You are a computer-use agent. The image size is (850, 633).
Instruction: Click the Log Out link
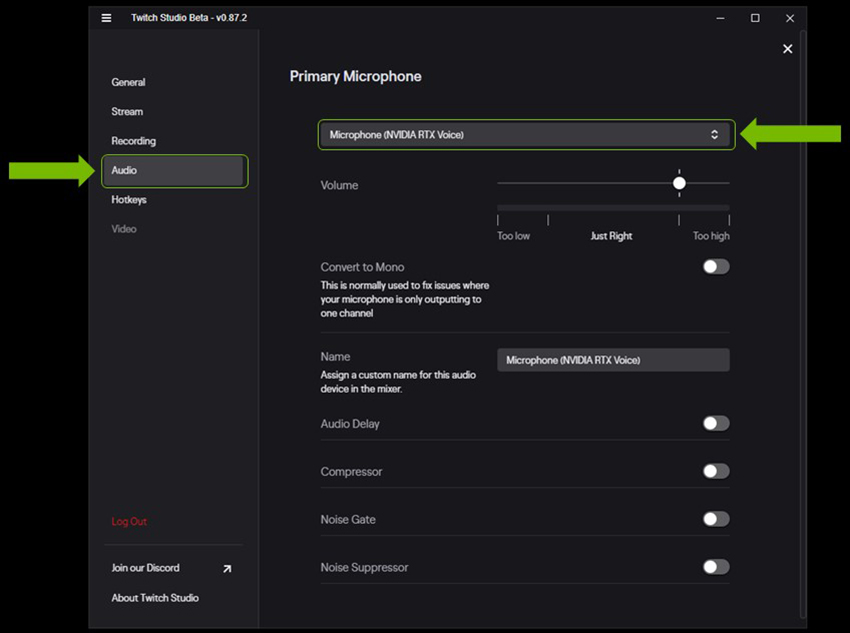[x=129, y=521]
